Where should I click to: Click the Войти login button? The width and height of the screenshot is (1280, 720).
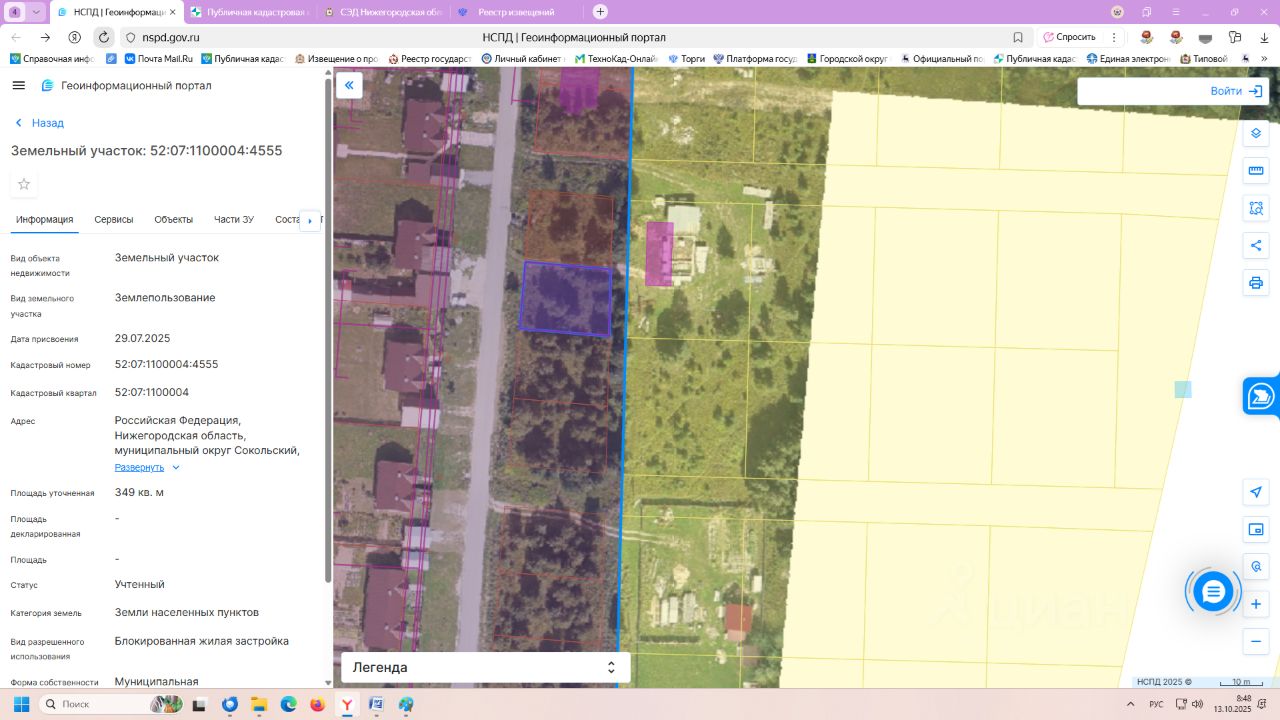pyautogui.click(x=1236, y=91)
